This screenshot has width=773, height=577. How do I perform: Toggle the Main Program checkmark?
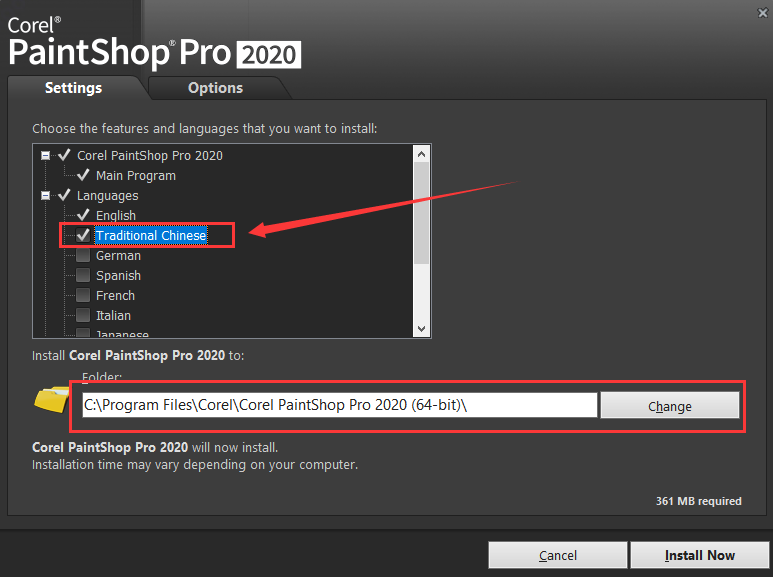(83, 175)
